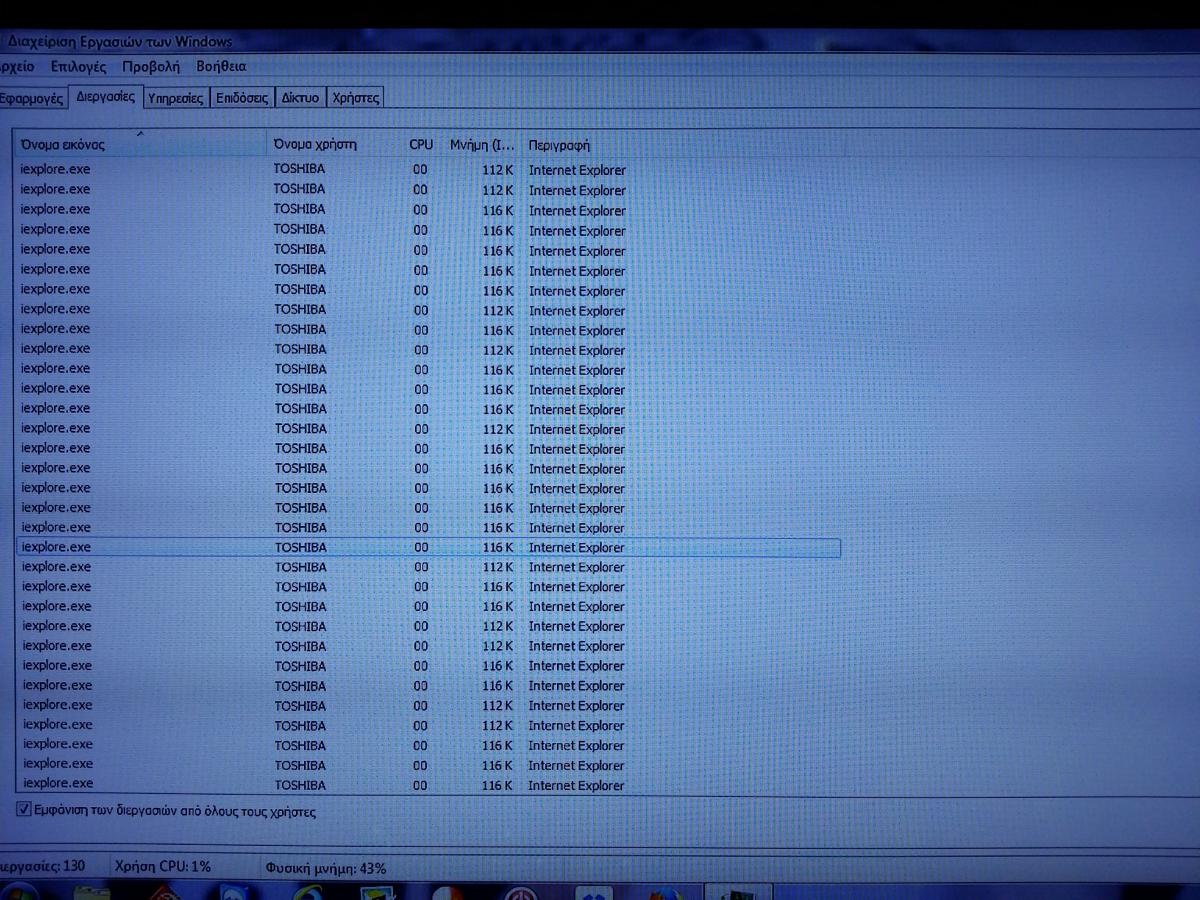Click the sort arrow above Όνομα εικόνας
Screen dimensions: 1200x900
pyautogui.click(x=140, y=133)
